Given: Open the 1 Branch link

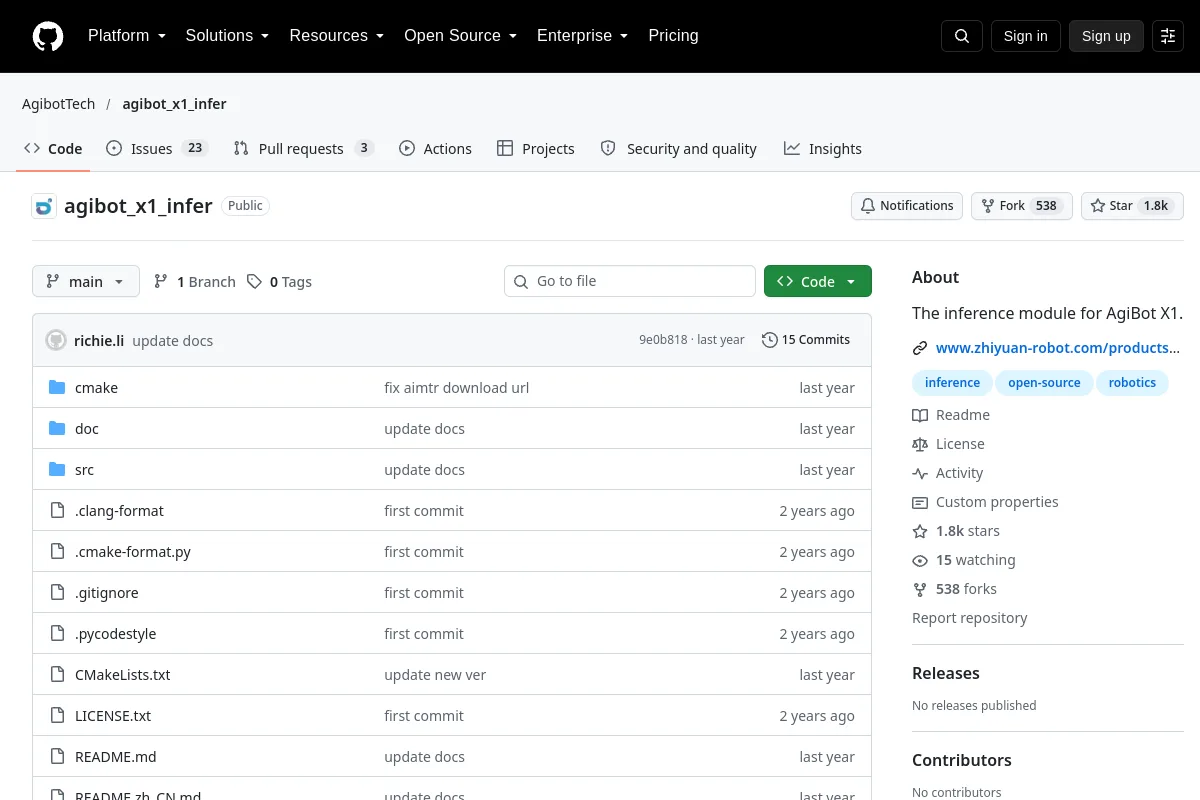Looking at the screenshot, I should [195, 281].
